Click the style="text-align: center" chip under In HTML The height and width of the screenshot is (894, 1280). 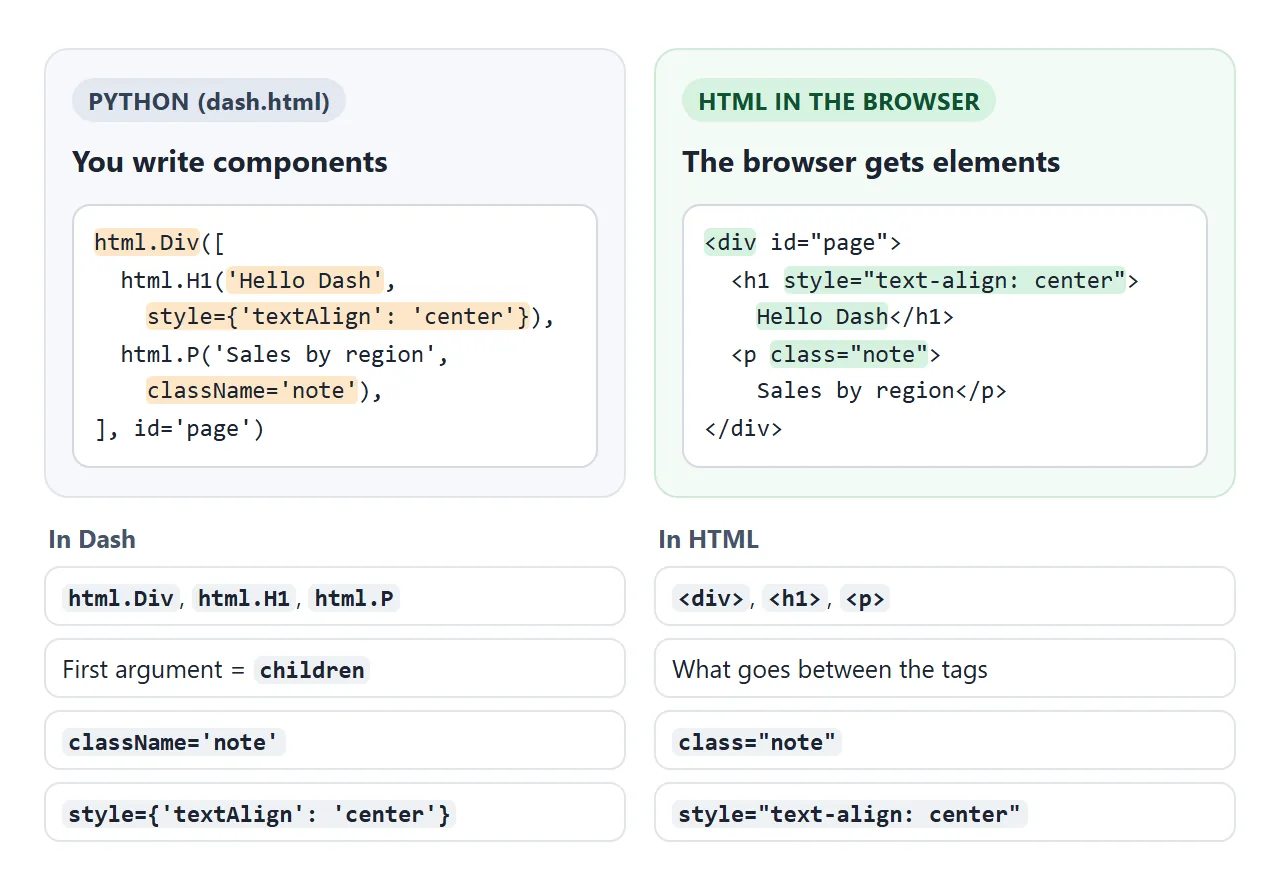pyautogui.click(x=850, y=814)
